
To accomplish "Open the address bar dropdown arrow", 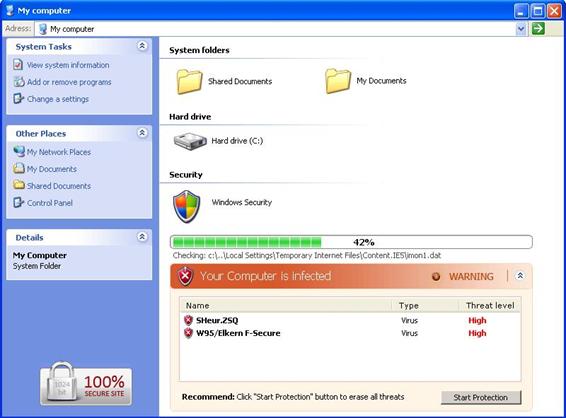I will coord(521,29).
